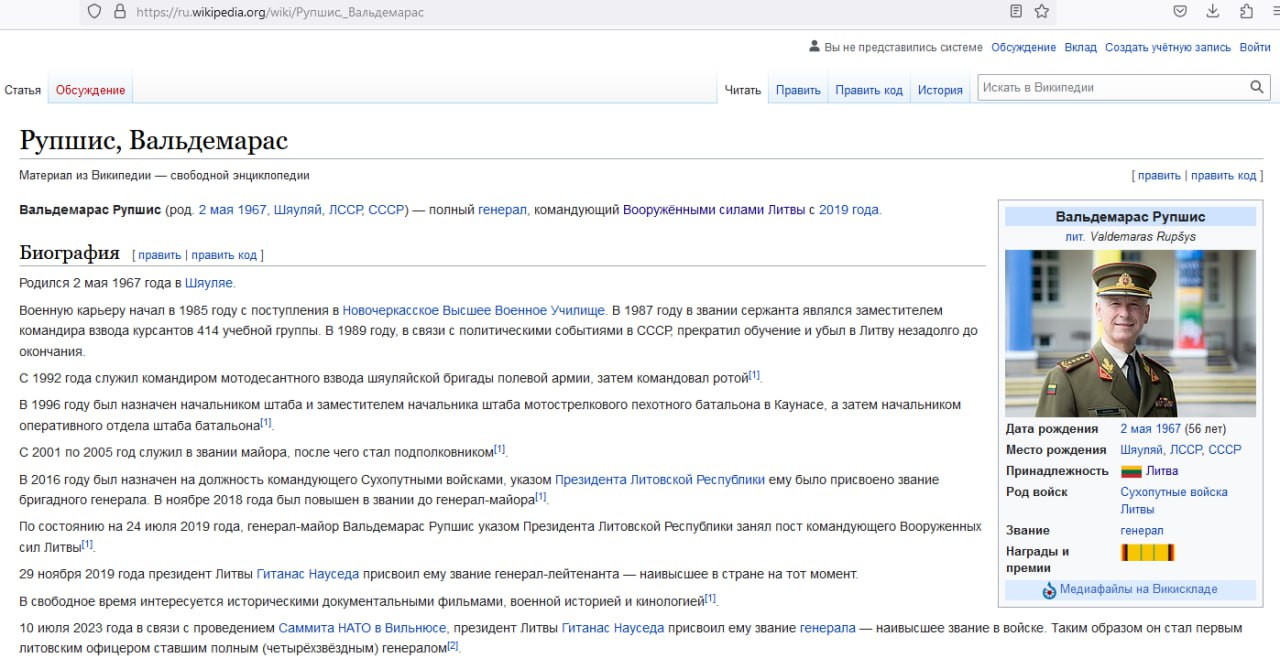The image size is (1280, 669).
Task: Toggle reader view icon in address bar
Action: coord(1016,12)
